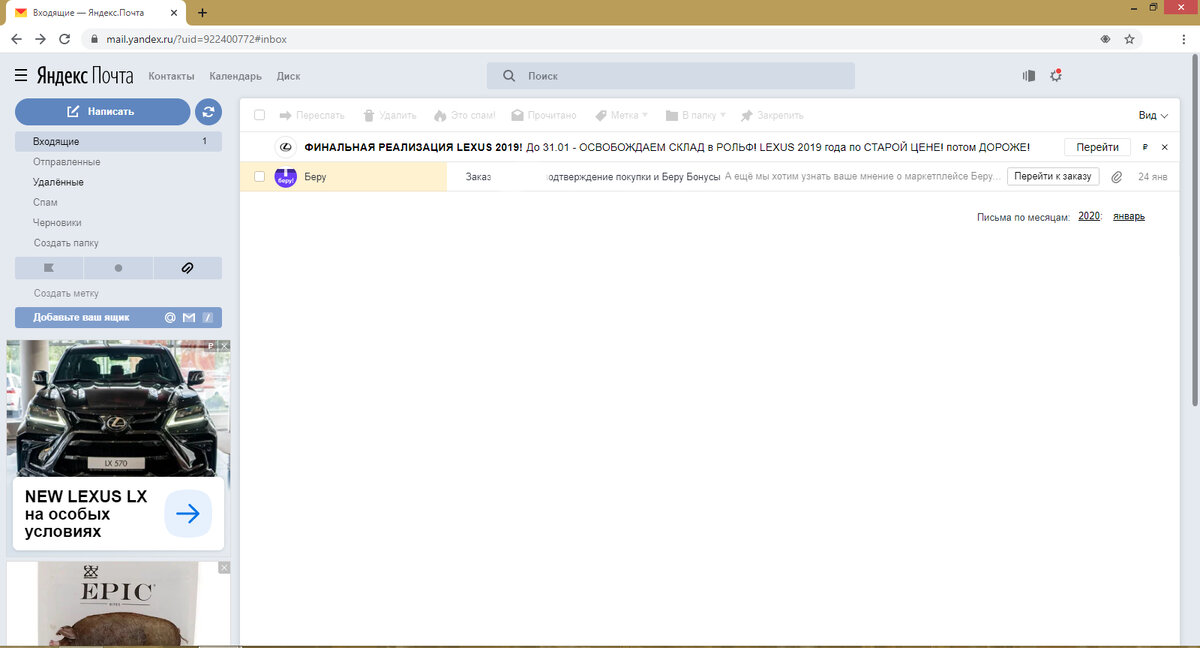Close the Lexus sidebar ad
The image size is (1200, 648).
pyautogui.click(x=225, y=346)
